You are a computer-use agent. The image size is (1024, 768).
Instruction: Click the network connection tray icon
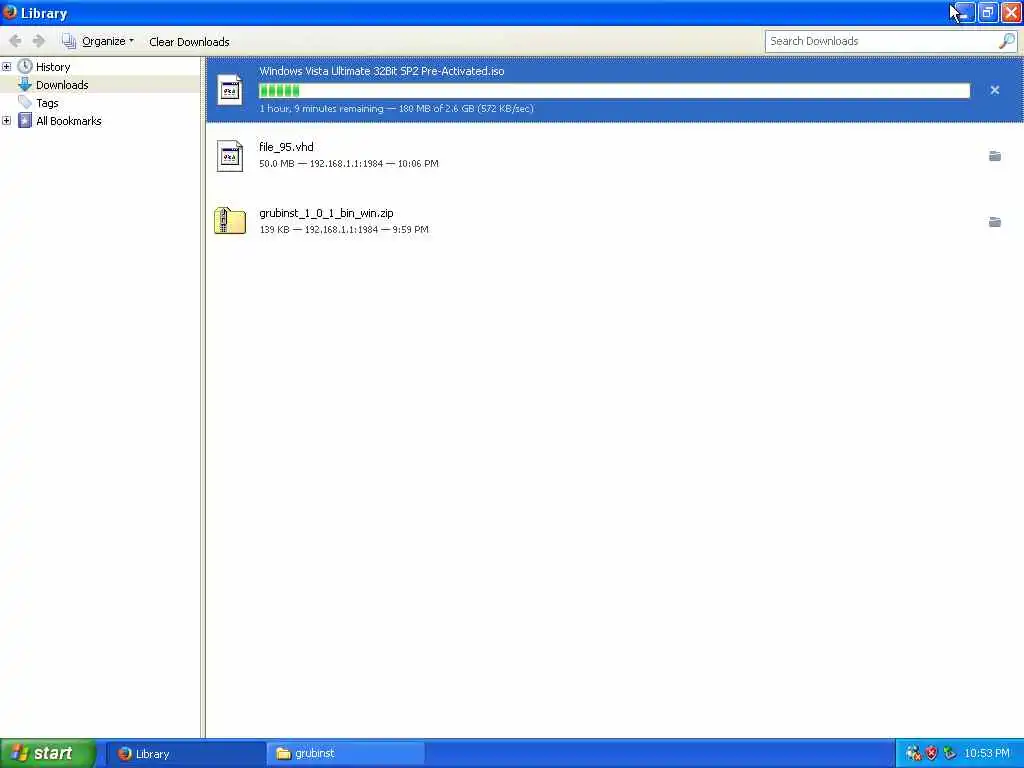[x=913, y=753]
